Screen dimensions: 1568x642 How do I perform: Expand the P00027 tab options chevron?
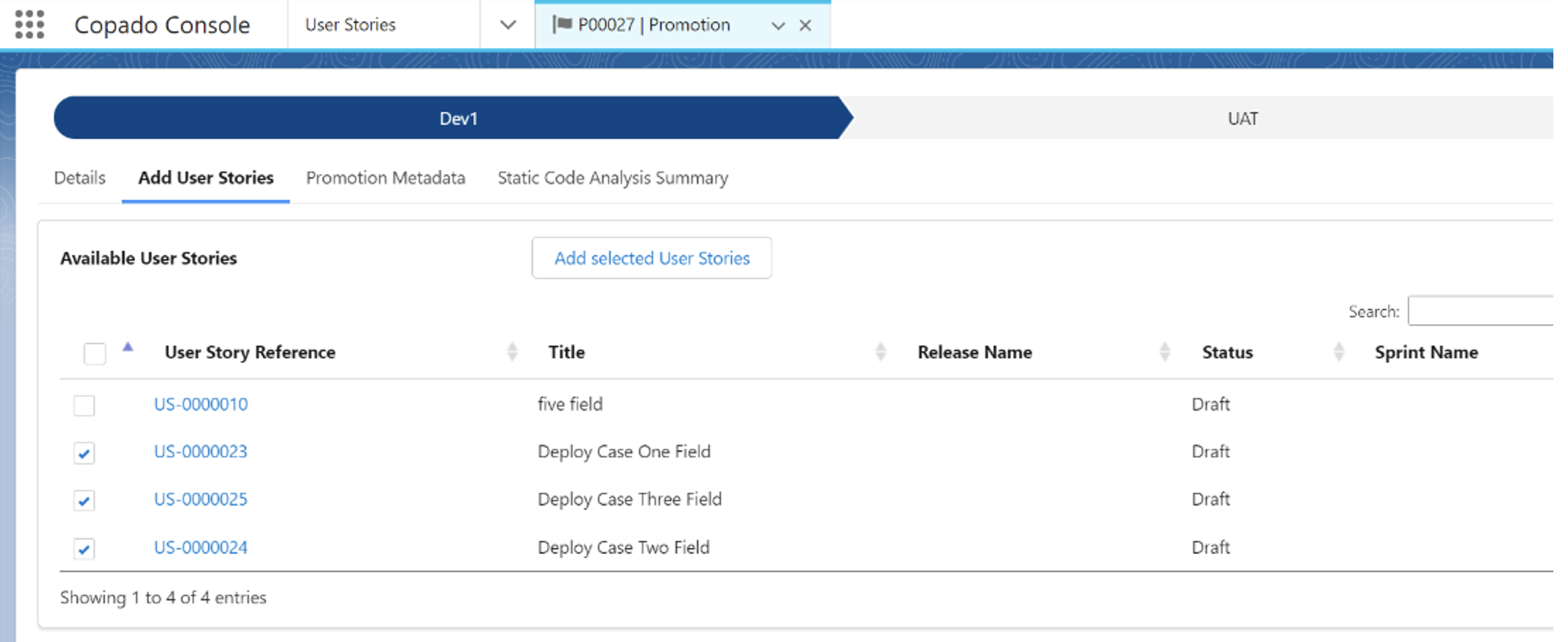(x=778, y=25)
